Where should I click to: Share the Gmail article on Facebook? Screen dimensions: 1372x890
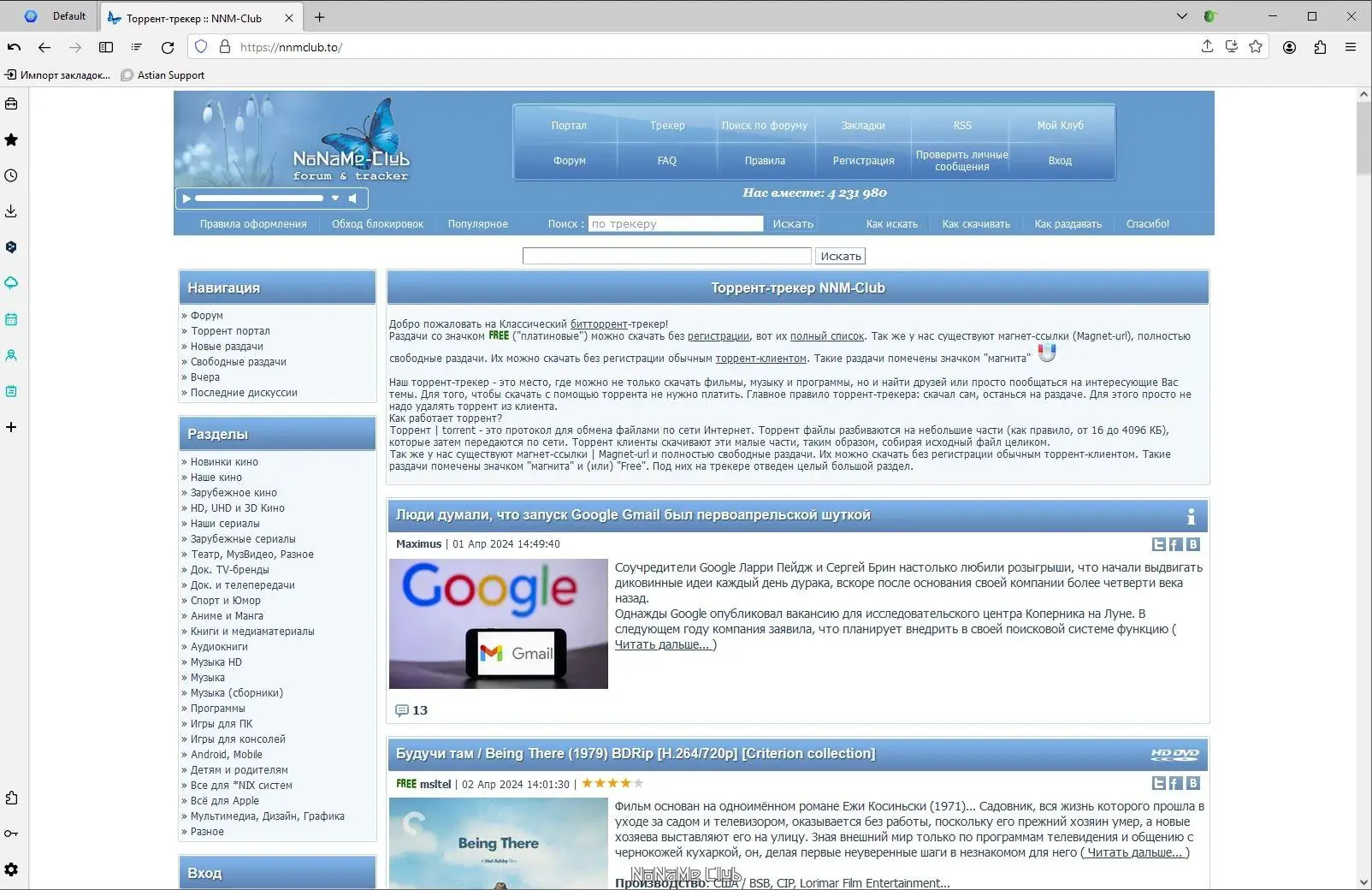pyautogui.click(x=1176, y=544)
